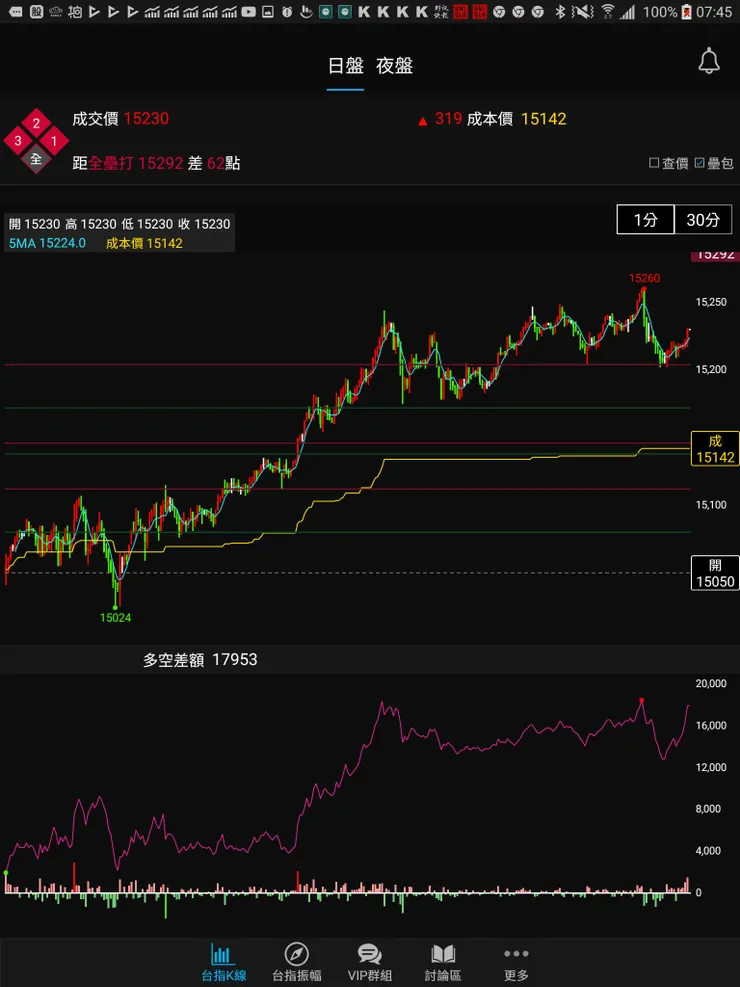740x987 pixels.
Task: Tap muted vibrate icon in status bar
Action: pyautogui.click(x=584, y=11)
